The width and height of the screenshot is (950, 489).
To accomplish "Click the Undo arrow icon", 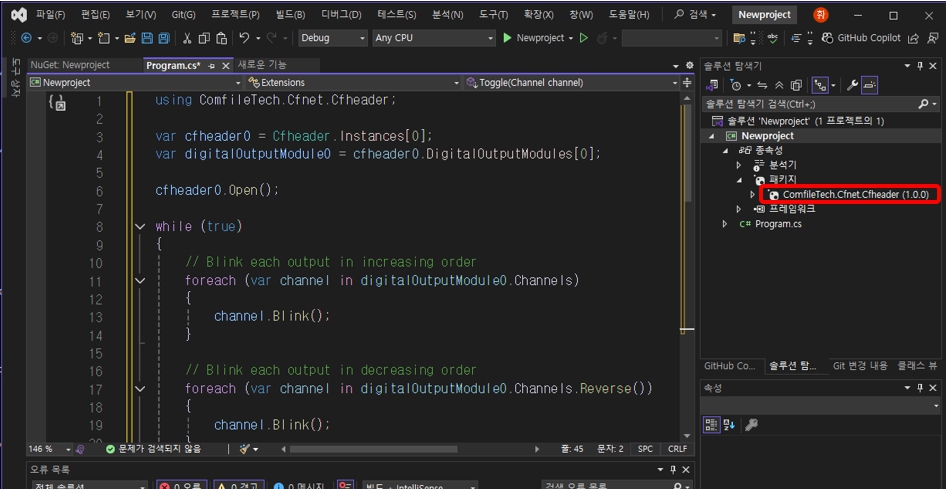I will coord(245,38).
